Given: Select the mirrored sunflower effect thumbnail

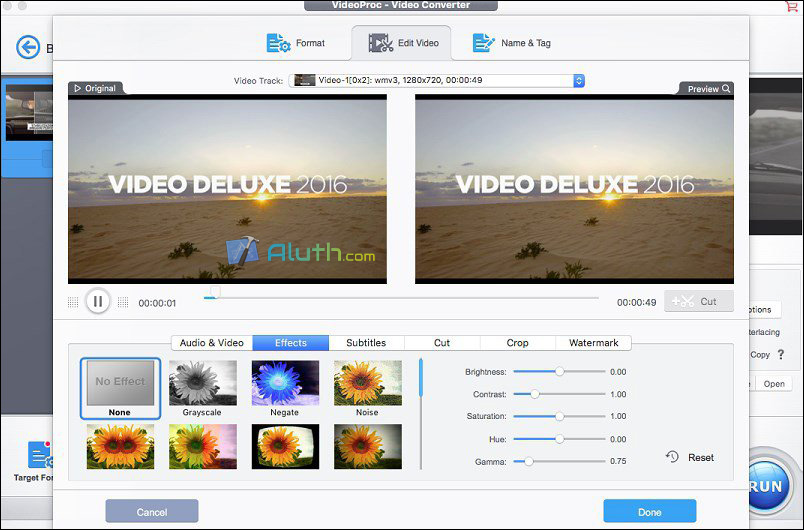Looking at the screenshot, I should click(x=120, y=446).
